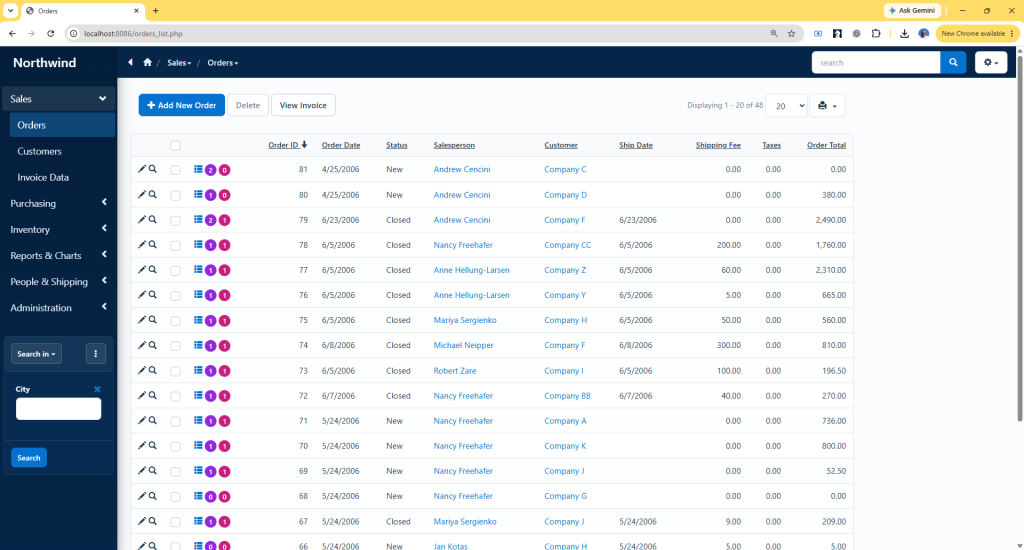1024x550 pixels.
Task: Open the printer options icon
Action: [827, 106]
